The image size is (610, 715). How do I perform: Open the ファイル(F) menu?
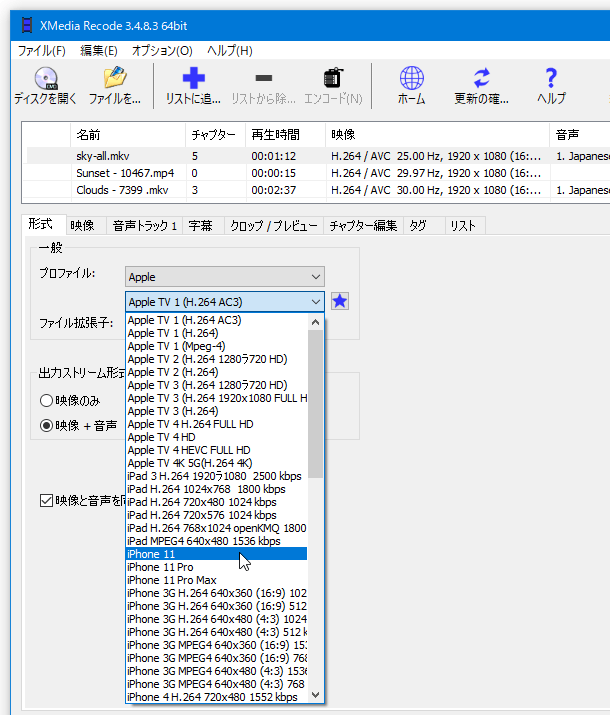[x=41, y=51]
